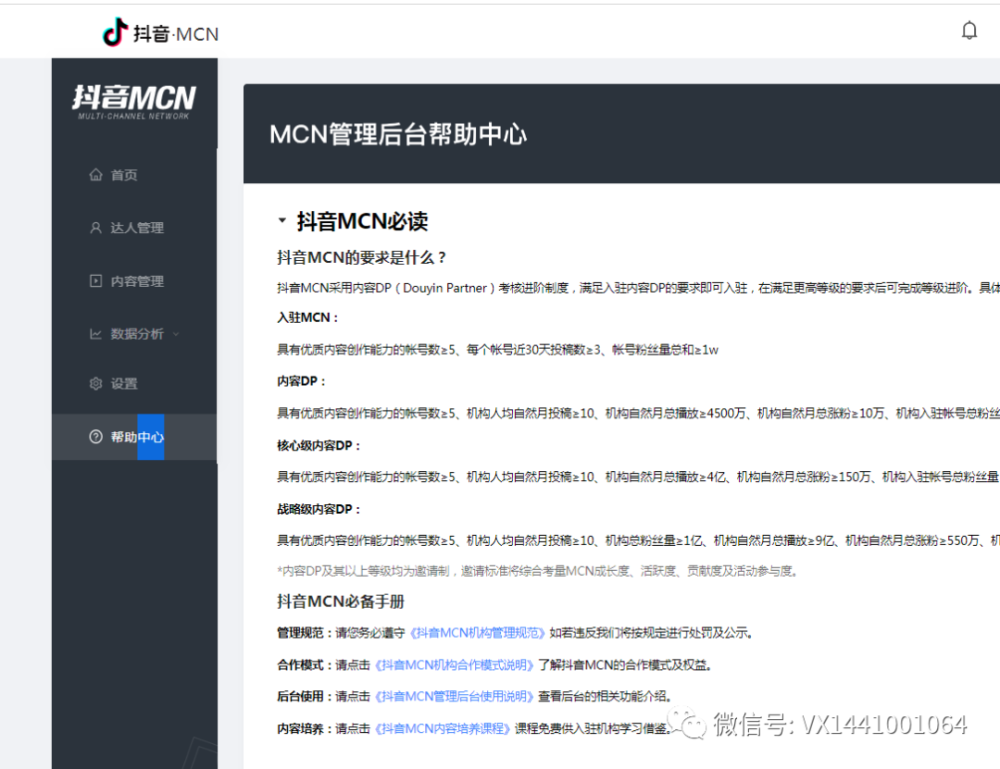Open 内容管理 from the sidebar
Image resolution: width=1000 pixels, height=769 pixels.
pyautogui.click(x=135, y=281)
